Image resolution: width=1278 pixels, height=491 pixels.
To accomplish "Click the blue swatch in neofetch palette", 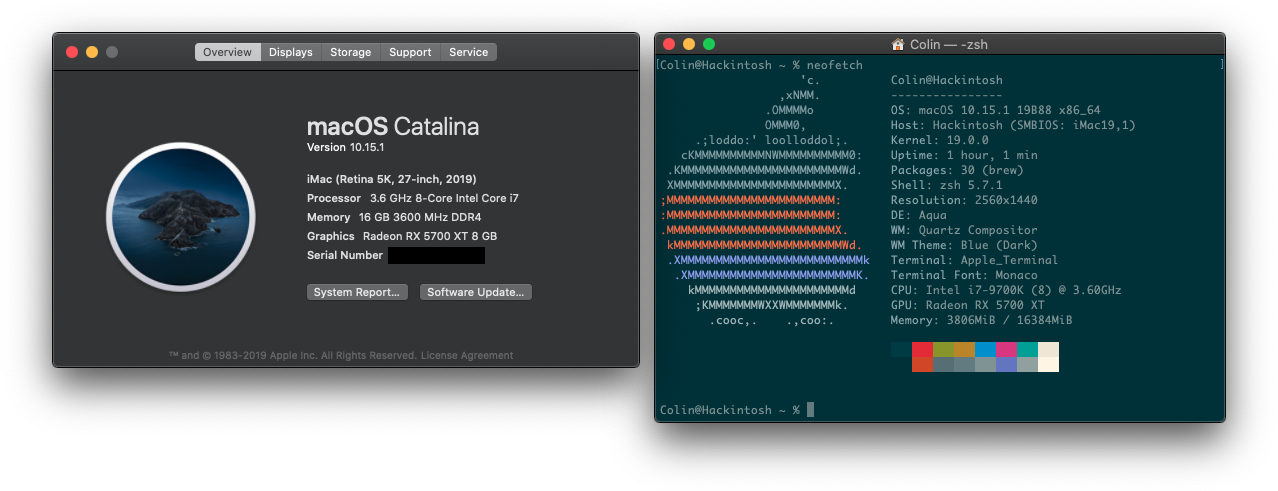I will click(985, 349).
